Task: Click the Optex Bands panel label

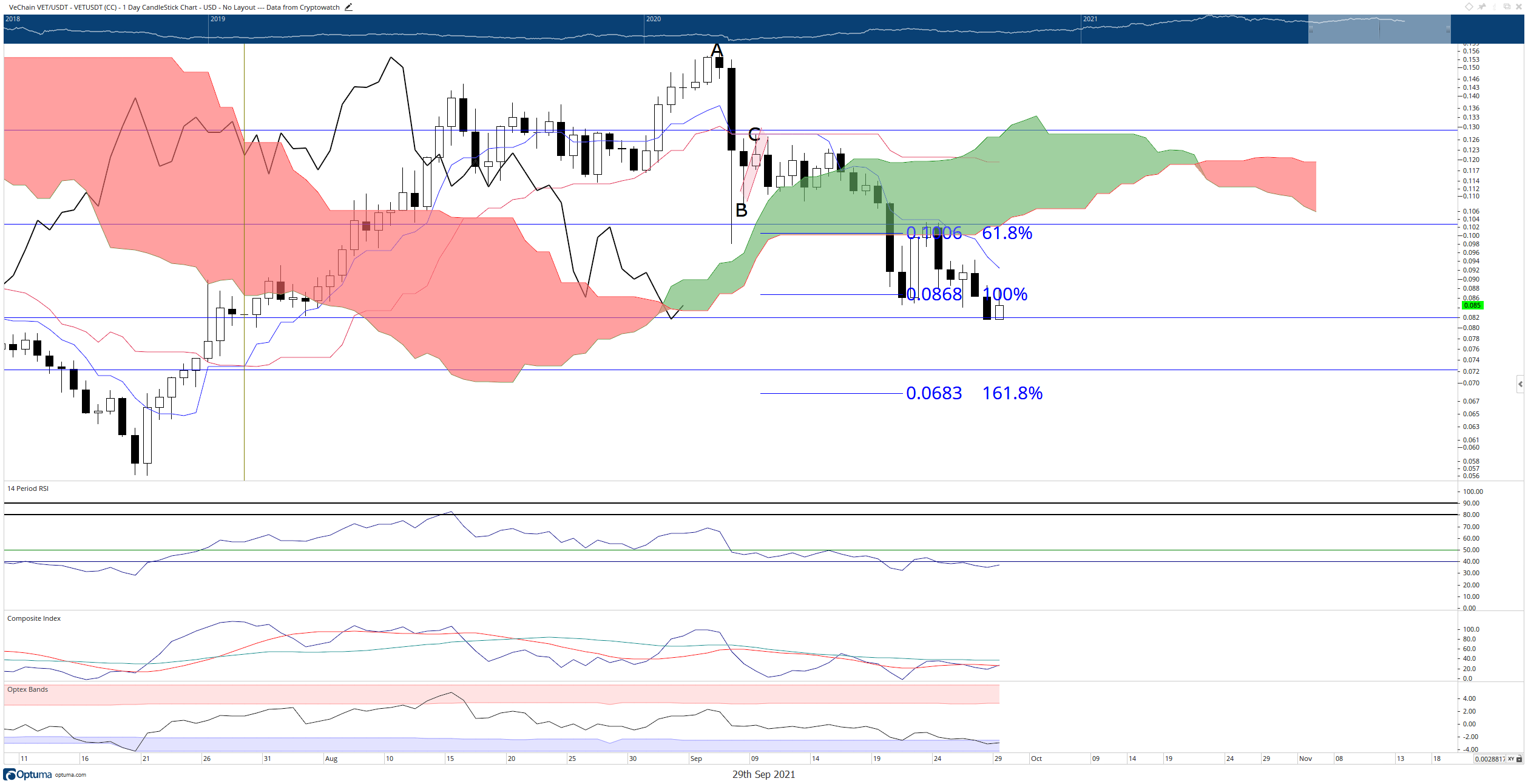Action: coord(27,689)
